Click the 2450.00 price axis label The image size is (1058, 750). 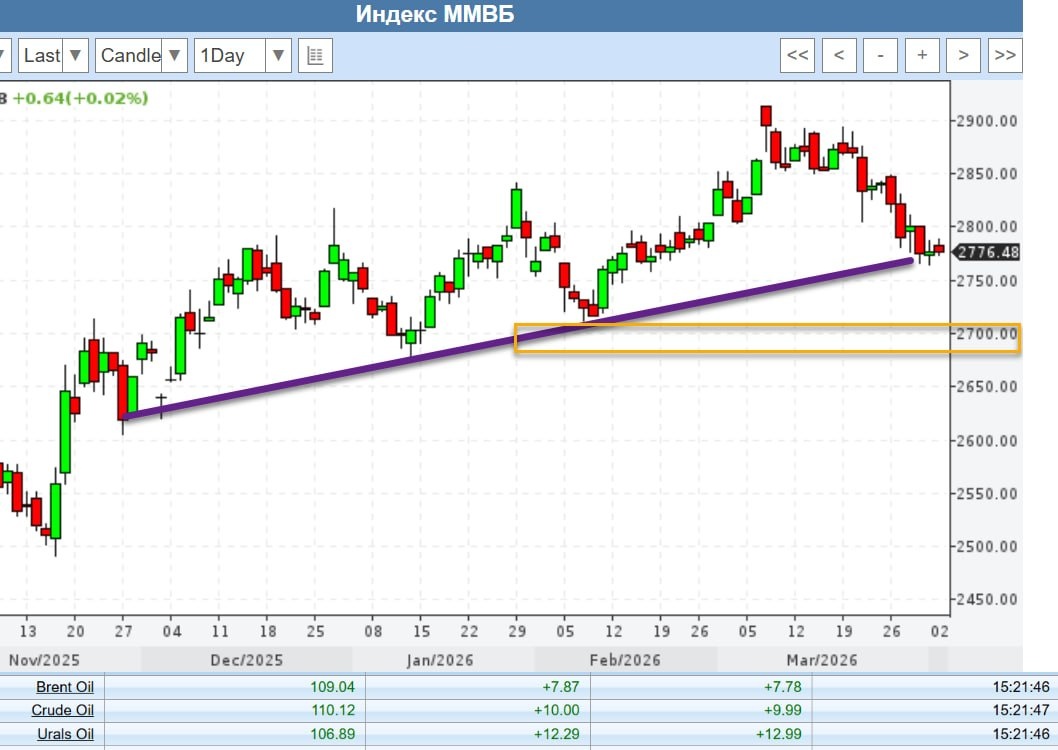click(x=987, y=600)
